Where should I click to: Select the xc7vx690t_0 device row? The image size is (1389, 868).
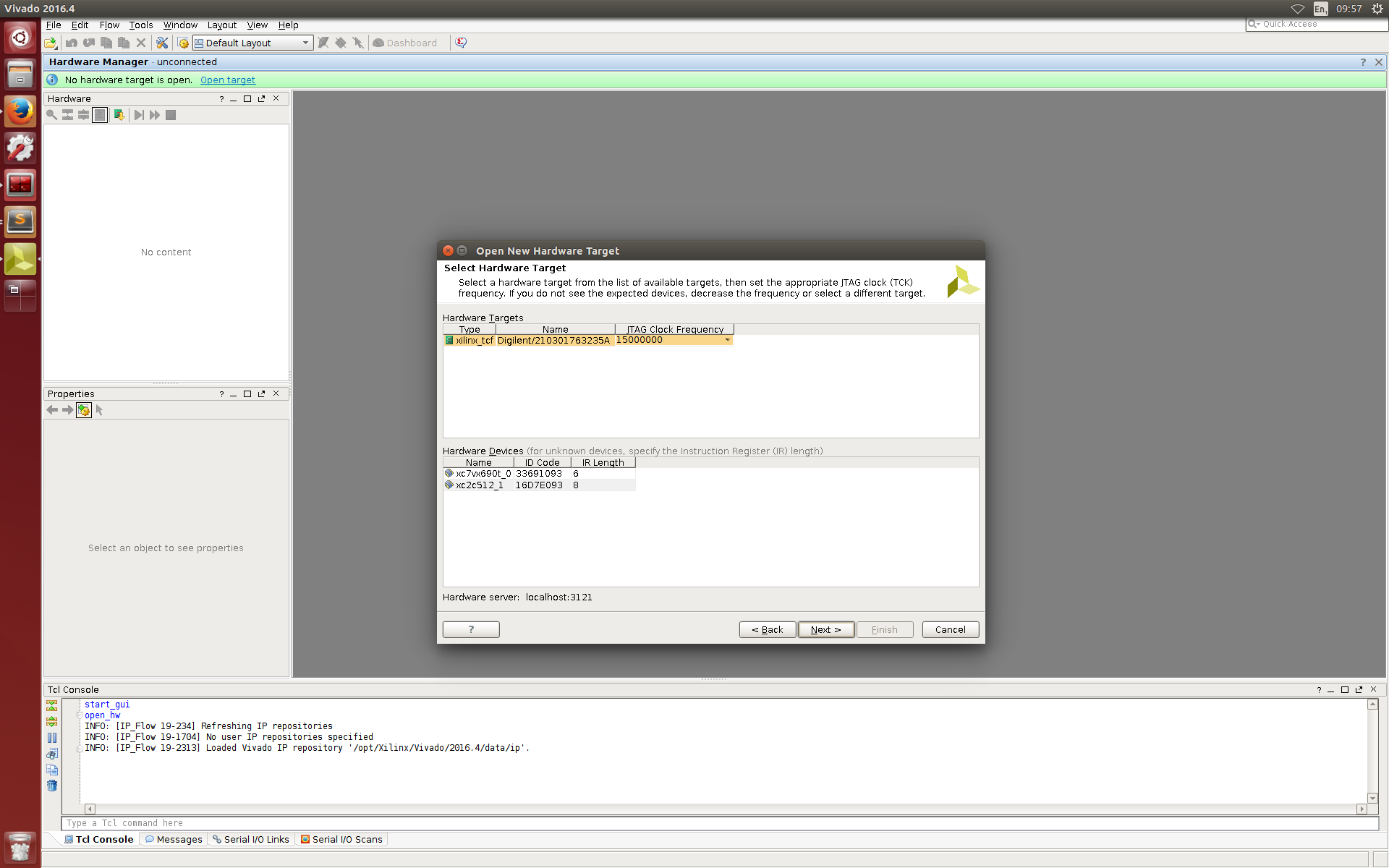click(x=540, y=474)
